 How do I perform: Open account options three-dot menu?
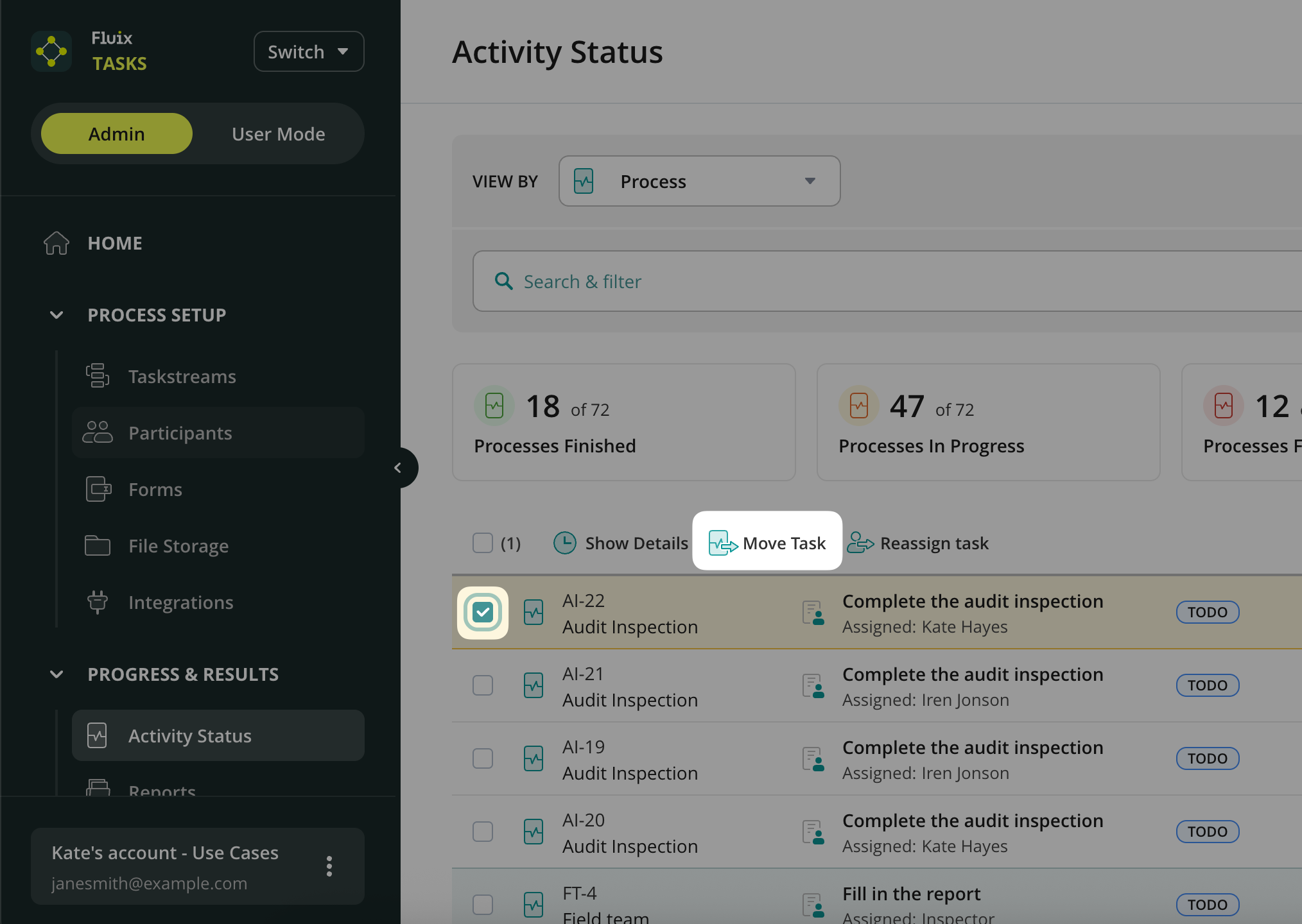329,866
